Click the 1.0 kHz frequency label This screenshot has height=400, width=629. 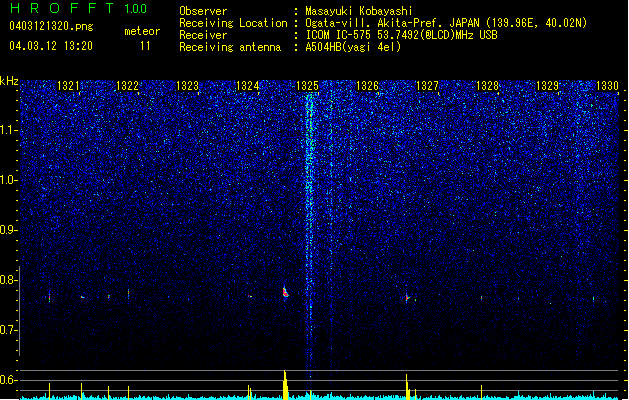9,180
